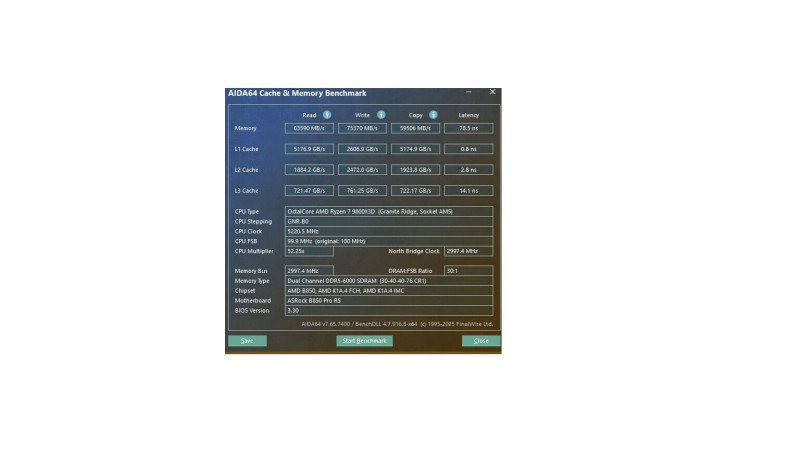Click the North Bridge Clock label
Viewport: 800px width, 450px height.
(x=414, y=251)
